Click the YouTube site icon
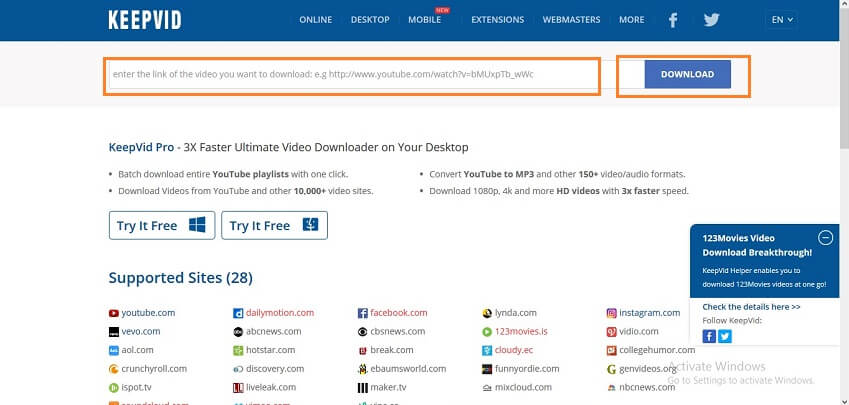The width and height of the screenshot is (849, 405). 113,313
